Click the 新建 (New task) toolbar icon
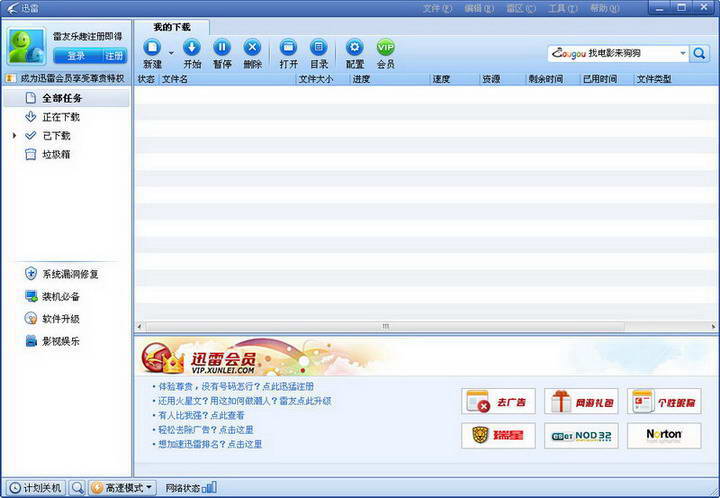This screenshot has height=498, width=720. [x=152, y=47]
